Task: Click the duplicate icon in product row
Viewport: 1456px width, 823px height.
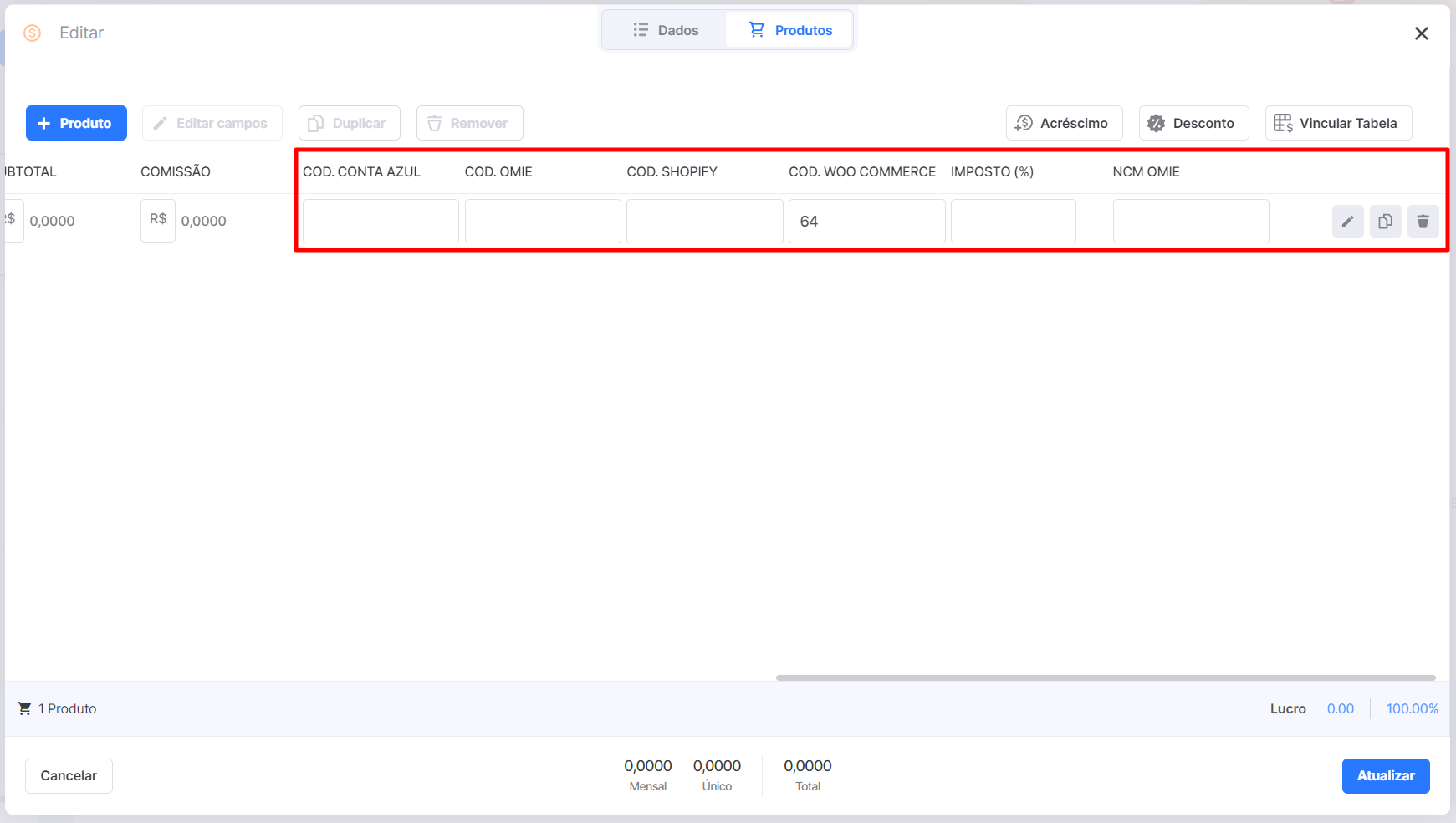Action: click(1385, 222)
